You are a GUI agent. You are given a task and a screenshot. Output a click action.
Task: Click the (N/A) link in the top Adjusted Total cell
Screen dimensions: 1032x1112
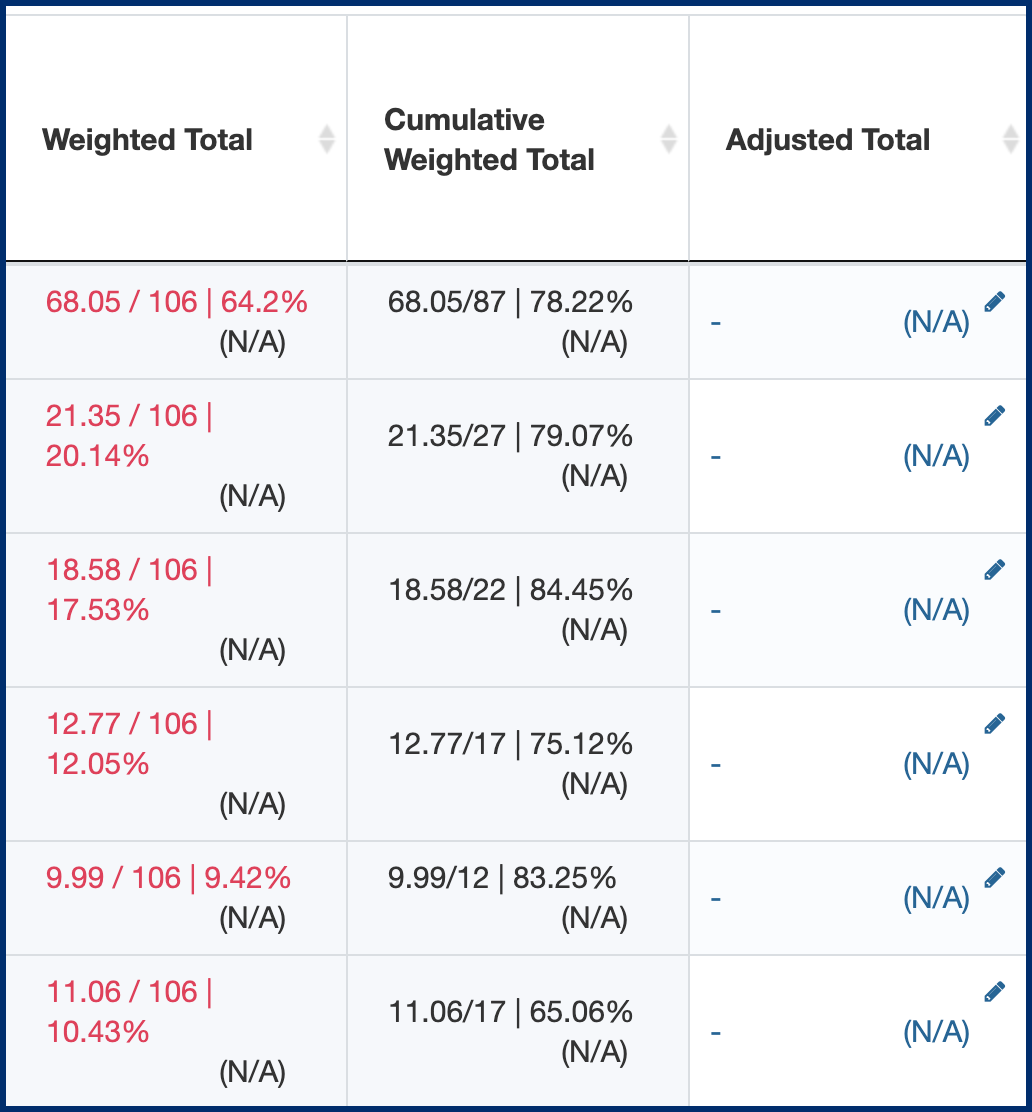coord(938,322)
